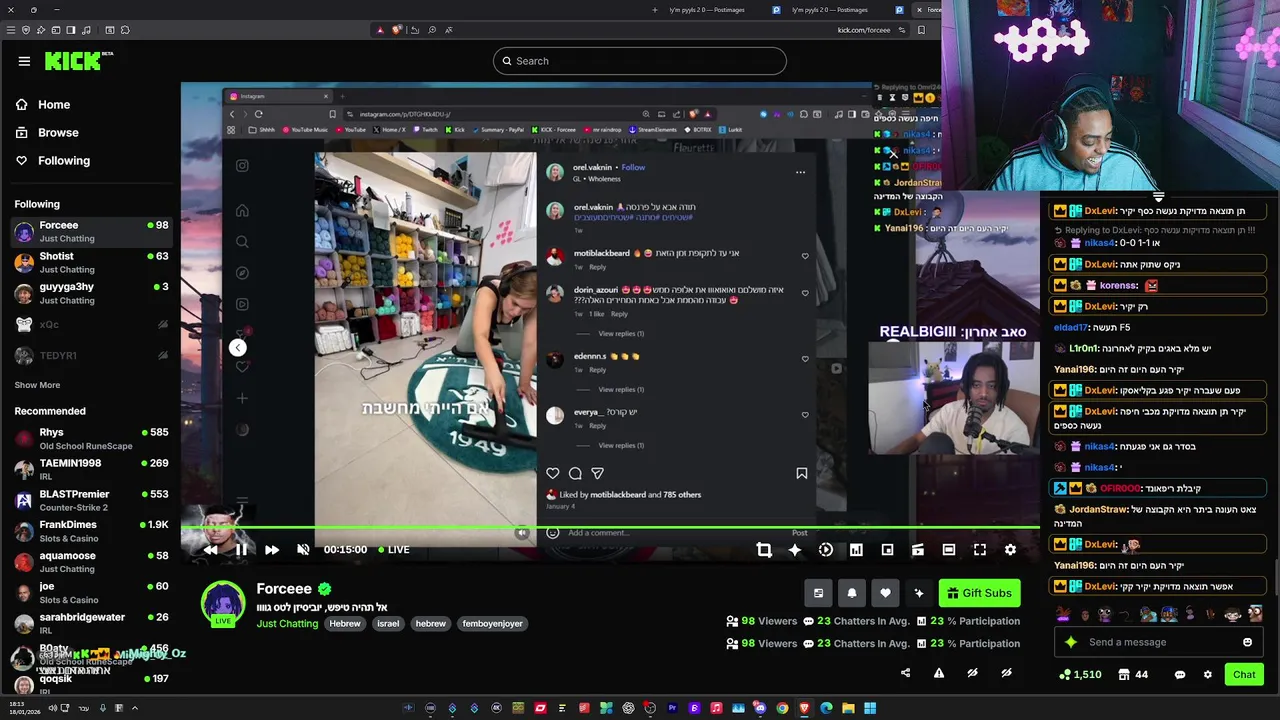1280x720 pixels.
Task: Click the sparkle icon in player controls
Action: click(x=795, y=550)
